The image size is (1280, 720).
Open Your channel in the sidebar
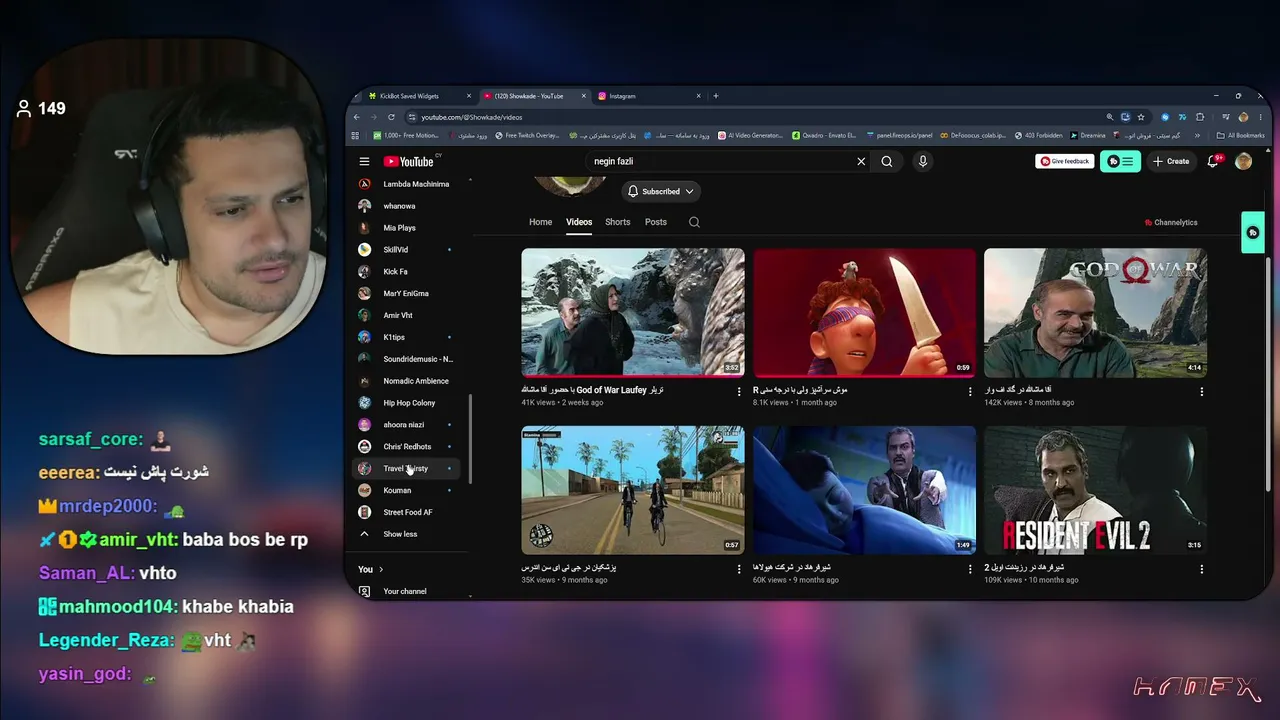point(406,592)
